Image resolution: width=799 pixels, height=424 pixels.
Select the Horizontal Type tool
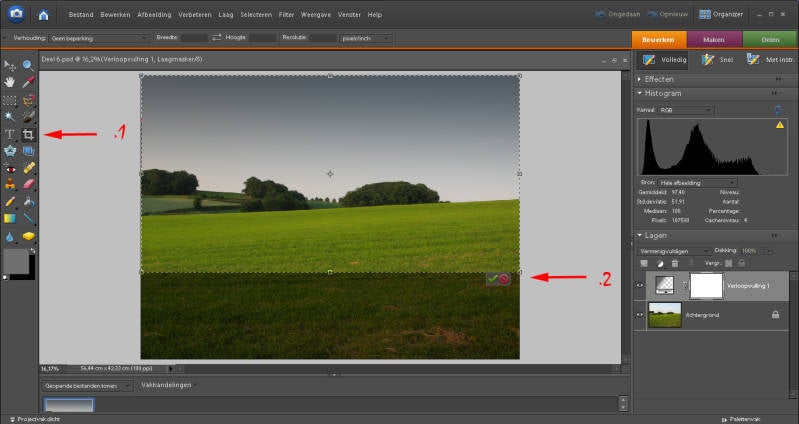coord(10,133)
